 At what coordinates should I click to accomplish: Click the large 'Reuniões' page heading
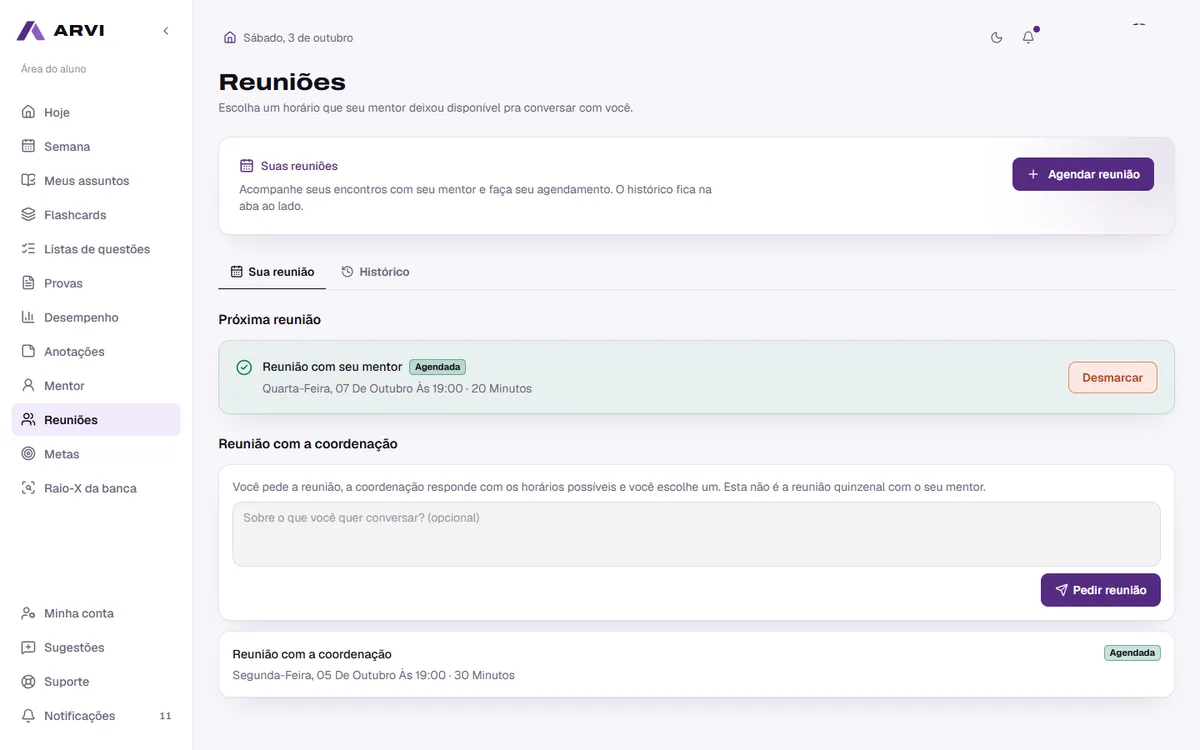pos(282,82)
